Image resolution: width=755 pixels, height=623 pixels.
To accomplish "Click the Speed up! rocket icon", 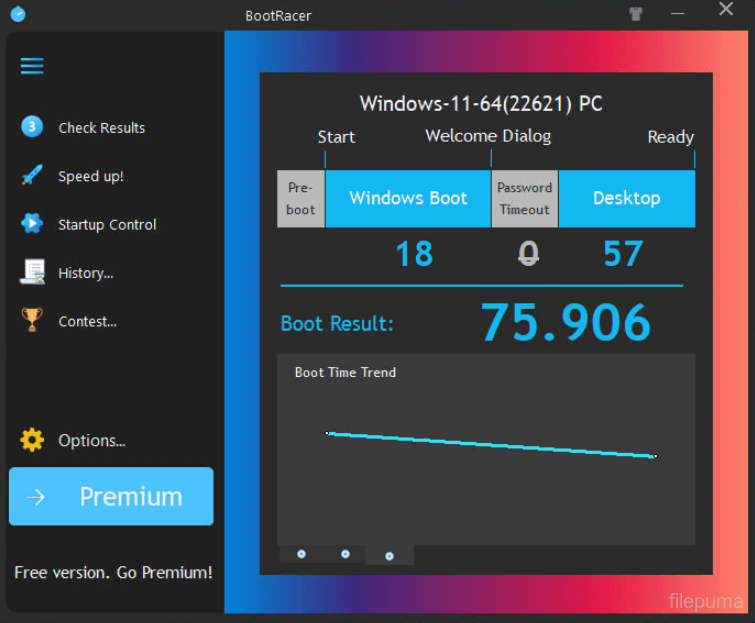I will 32,176.
